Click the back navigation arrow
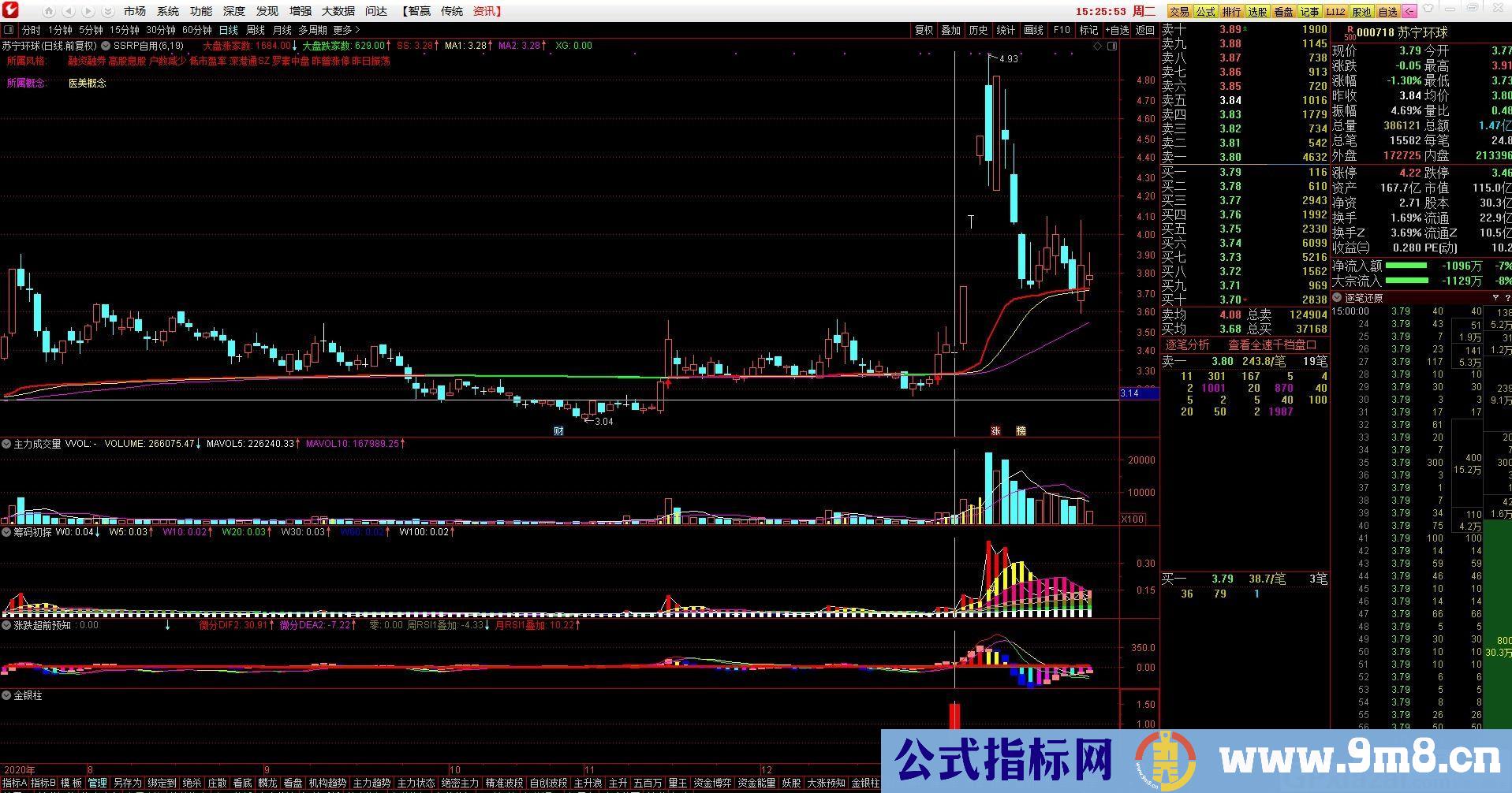 69,11
